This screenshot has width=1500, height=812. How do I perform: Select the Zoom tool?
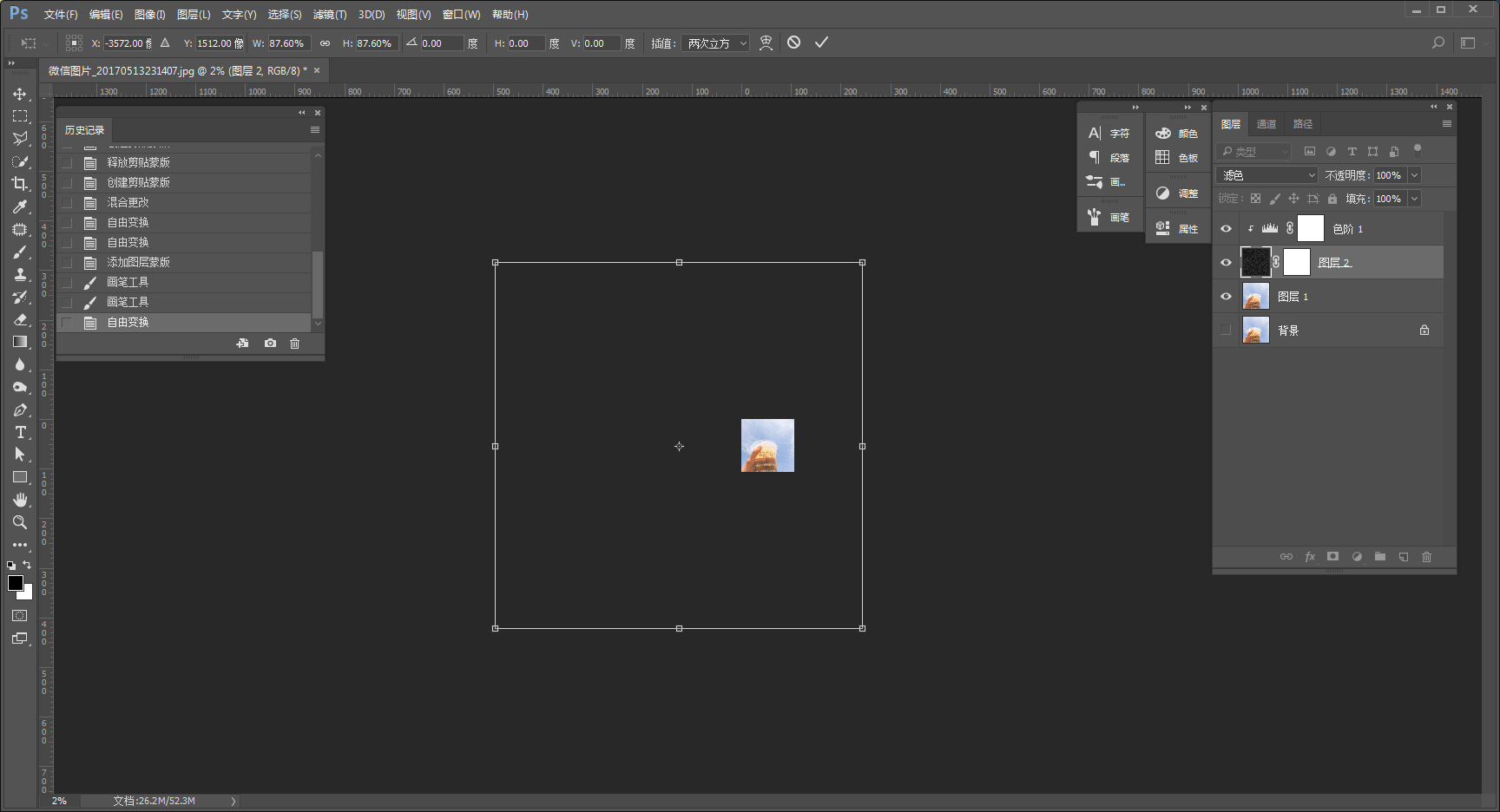[x=19, y=522]
